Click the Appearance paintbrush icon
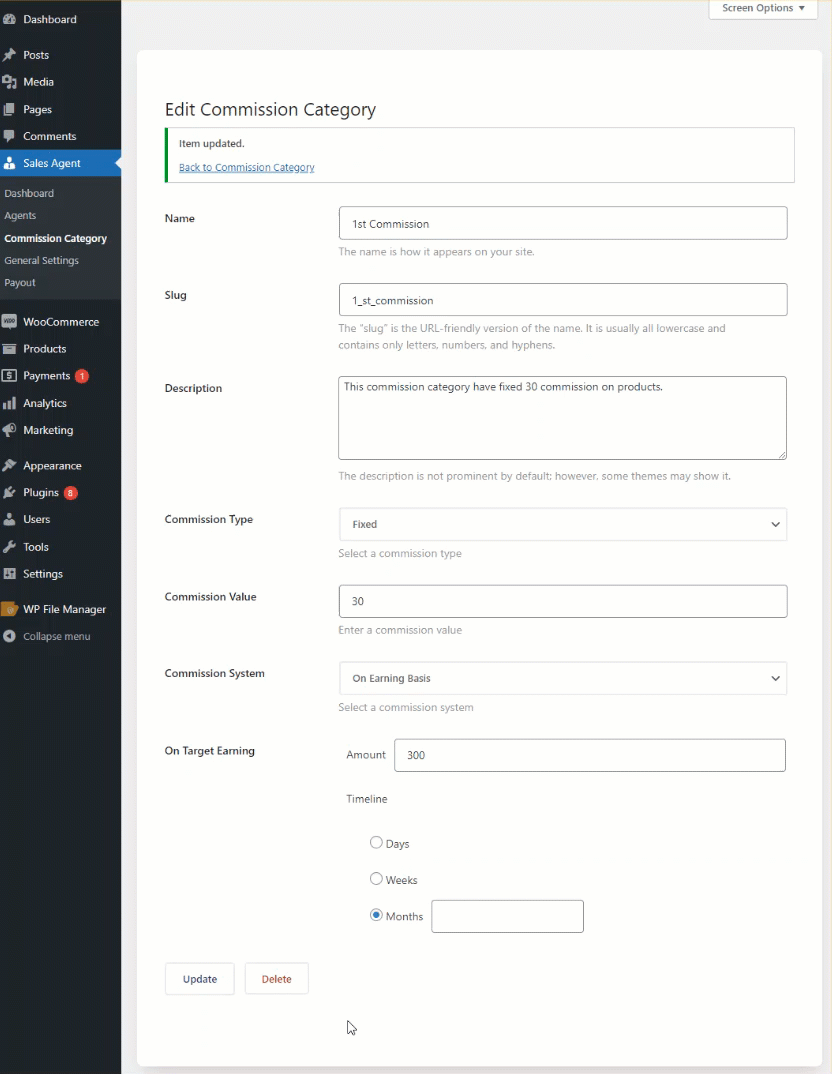832x1074 pixels. [9, 466]
